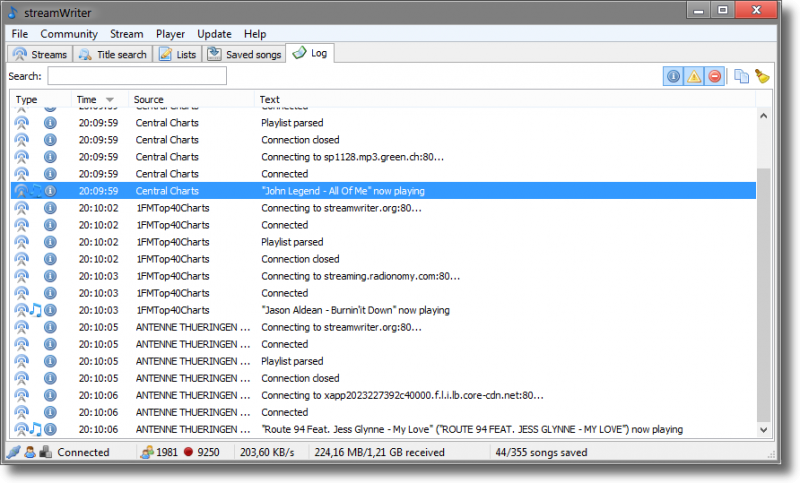Click the streamWriter app icon in title bar
This screenshot has height=483, width=800.
[x=13, y=12]
